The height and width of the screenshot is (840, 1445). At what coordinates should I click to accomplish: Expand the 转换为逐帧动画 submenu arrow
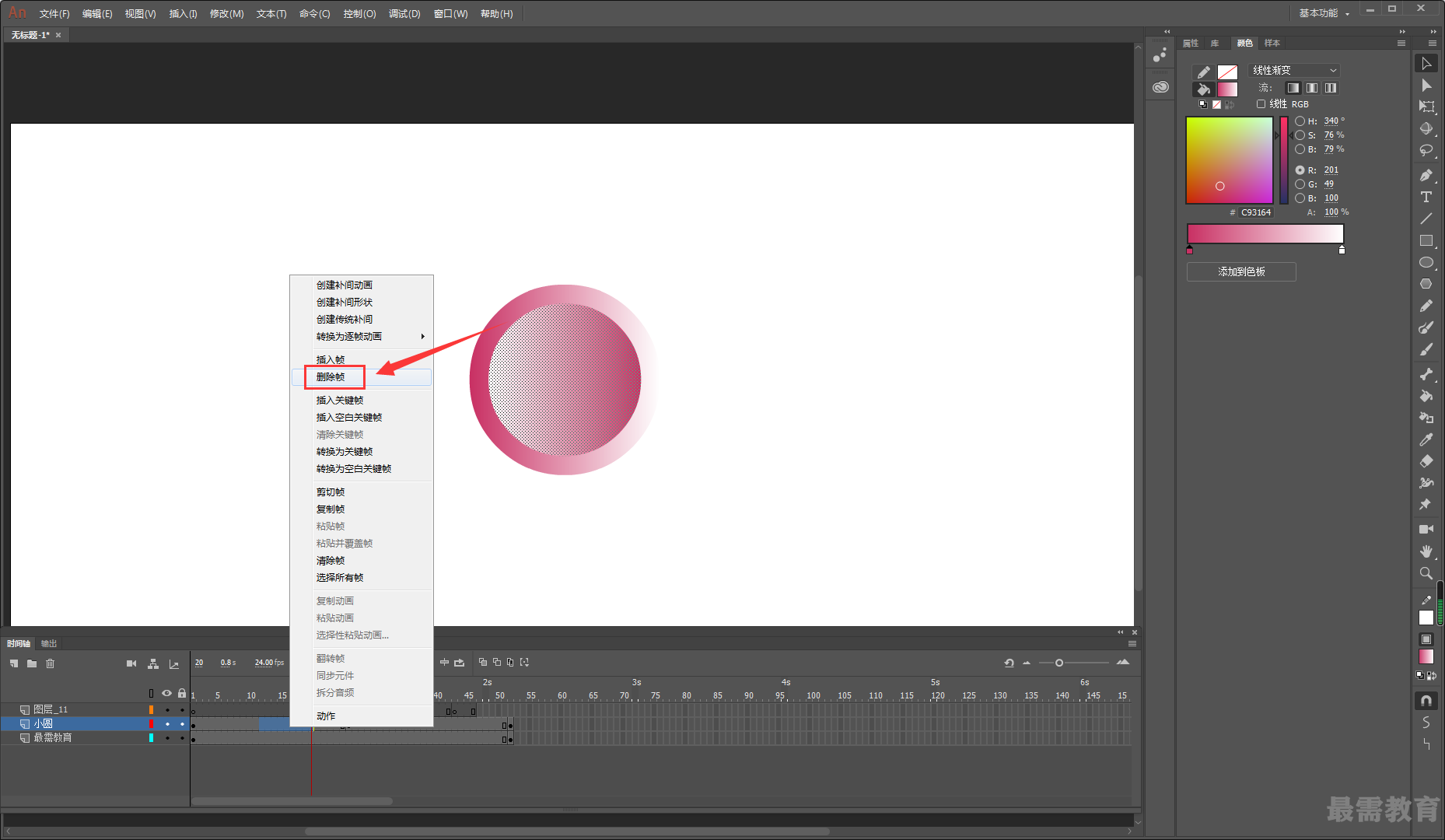[423, 337]
